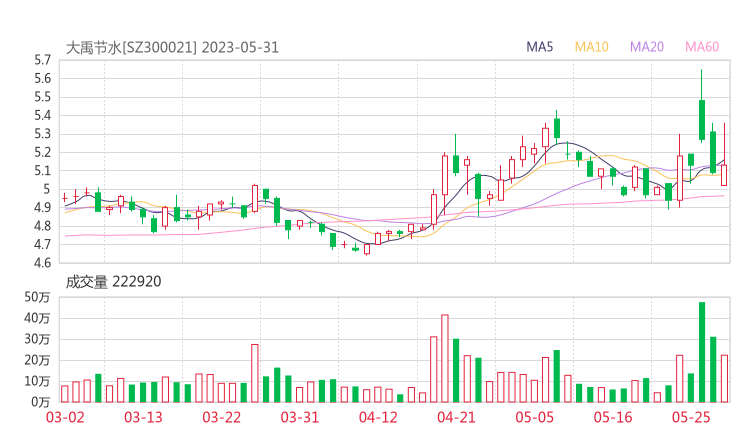
Task: Click the 10万 volume axis label
Action: [37, 381]
